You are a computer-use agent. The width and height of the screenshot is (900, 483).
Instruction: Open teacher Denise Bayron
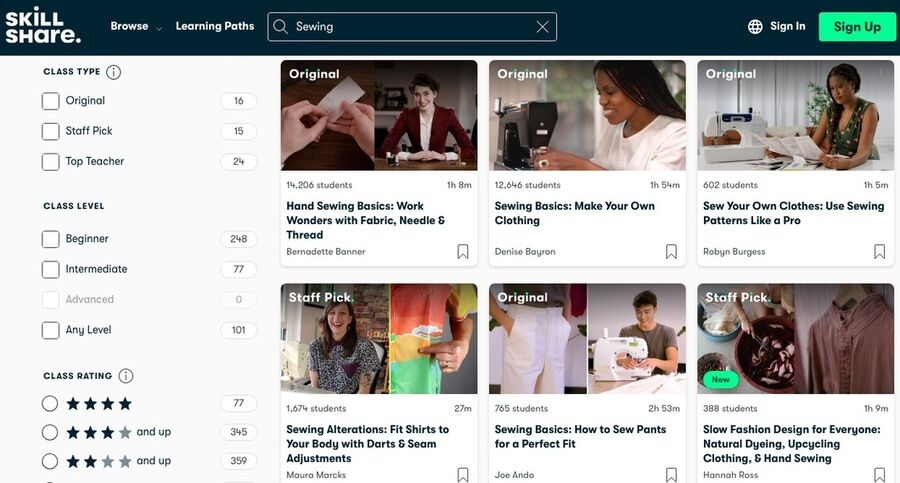click(x=525, y=252)
